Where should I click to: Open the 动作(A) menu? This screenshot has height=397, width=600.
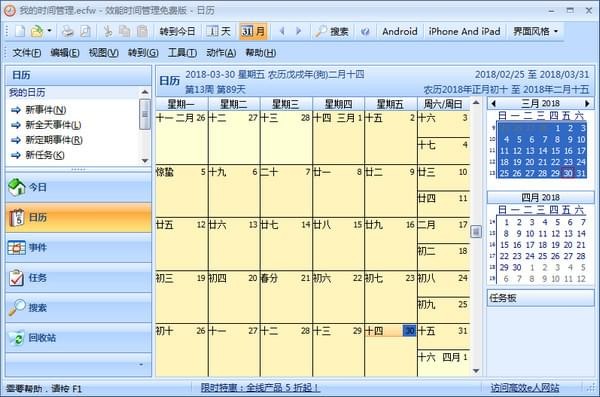tap(221, 53)
